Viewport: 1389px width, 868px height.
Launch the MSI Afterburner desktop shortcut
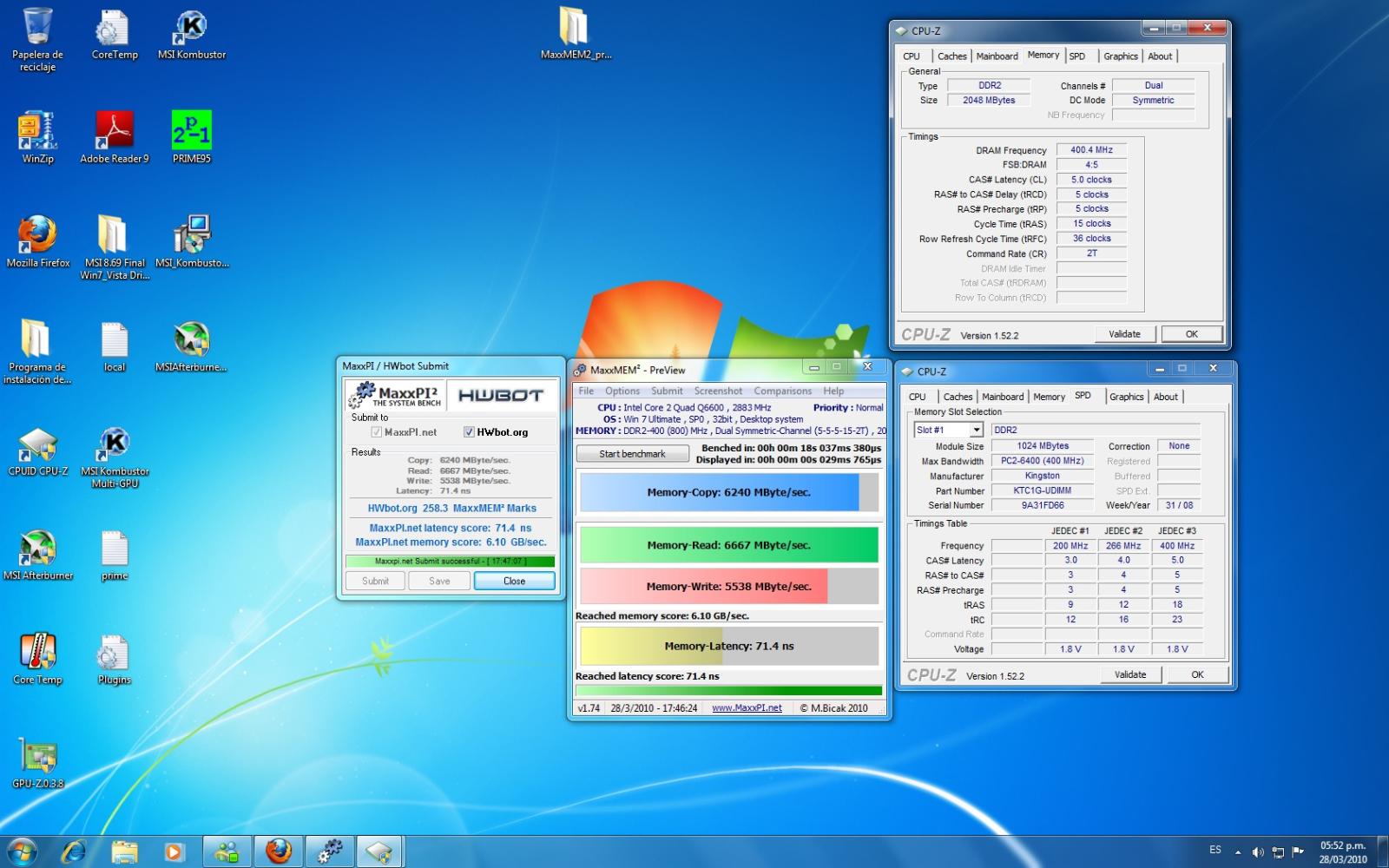click(37, 555)
